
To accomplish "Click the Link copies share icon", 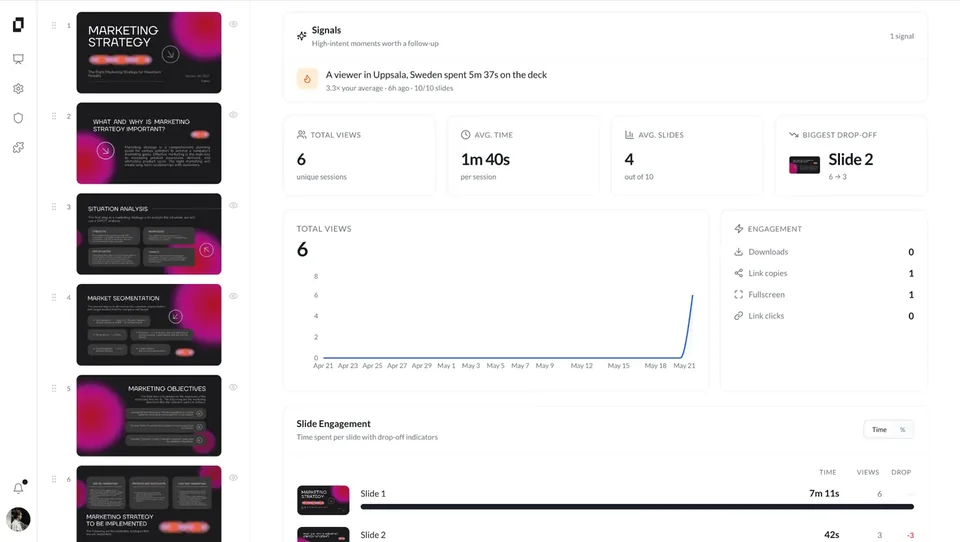I will pos(738,273).
